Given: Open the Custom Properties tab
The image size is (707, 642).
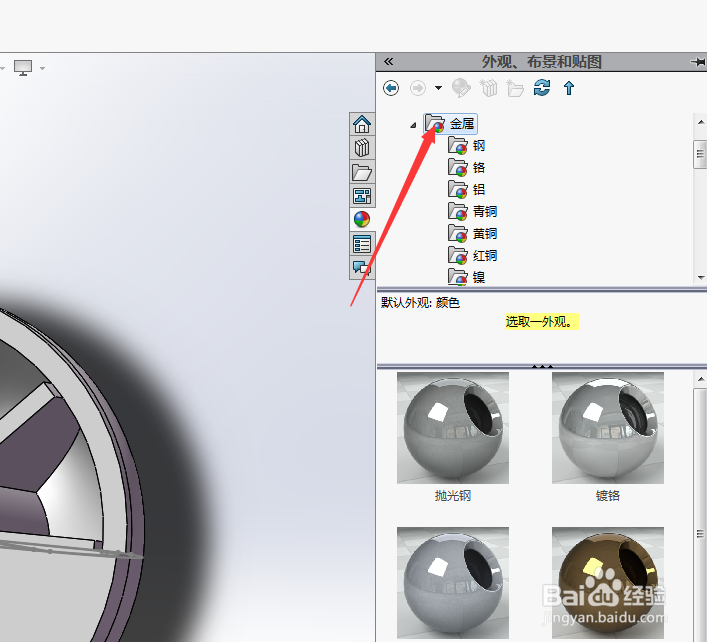Looking at the screenshot, I should (362, 244).
